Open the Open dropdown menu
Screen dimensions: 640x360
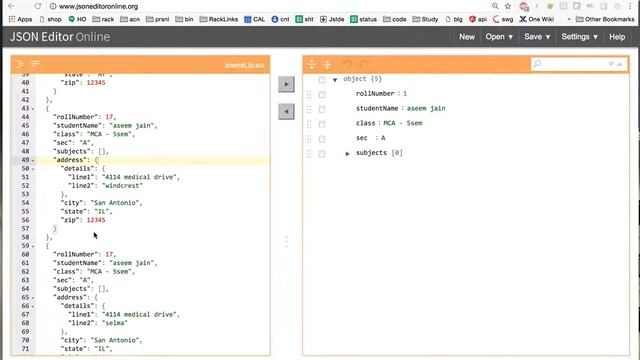tap(499, 37)
